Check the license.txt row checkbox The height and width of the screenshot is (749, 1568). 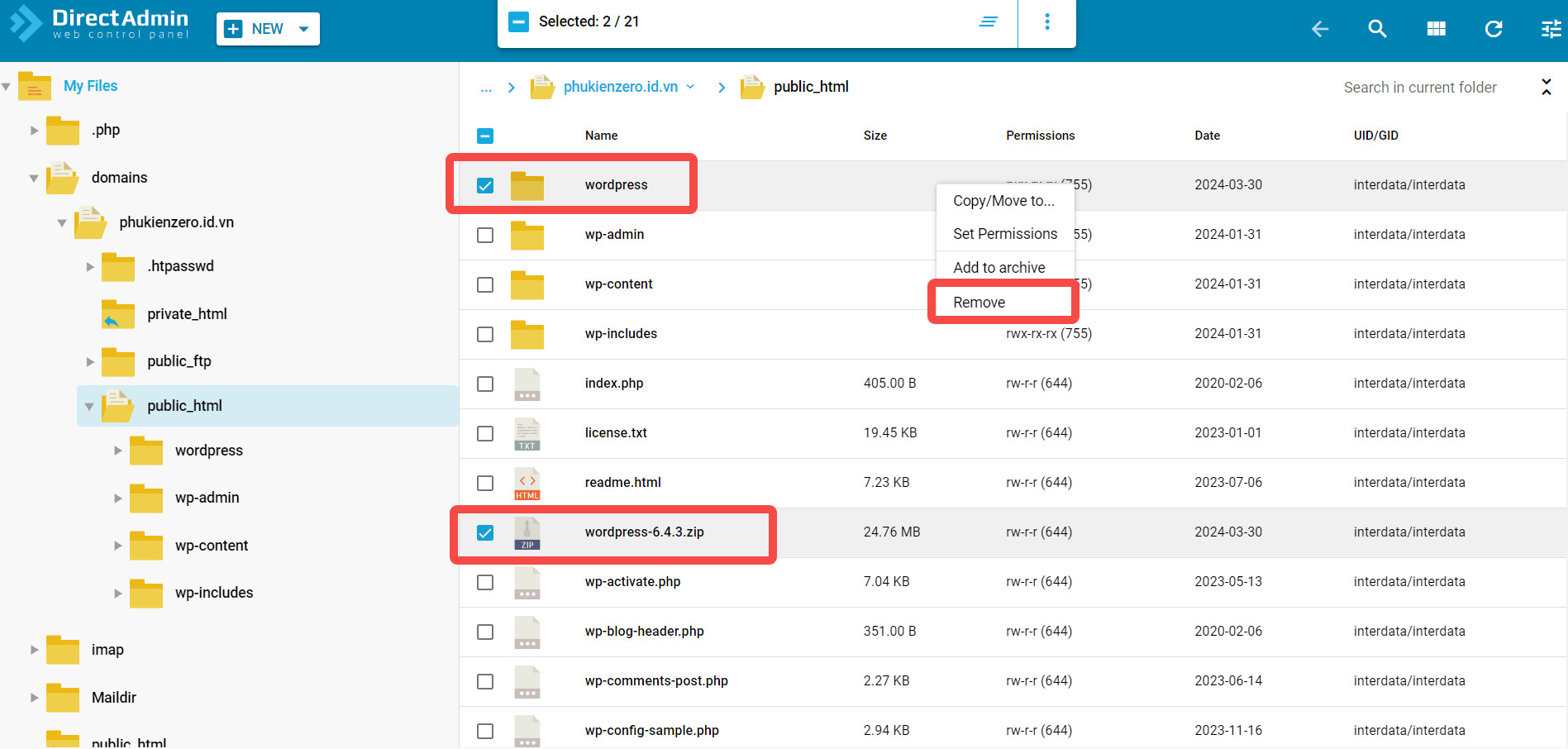click(485, 433)
